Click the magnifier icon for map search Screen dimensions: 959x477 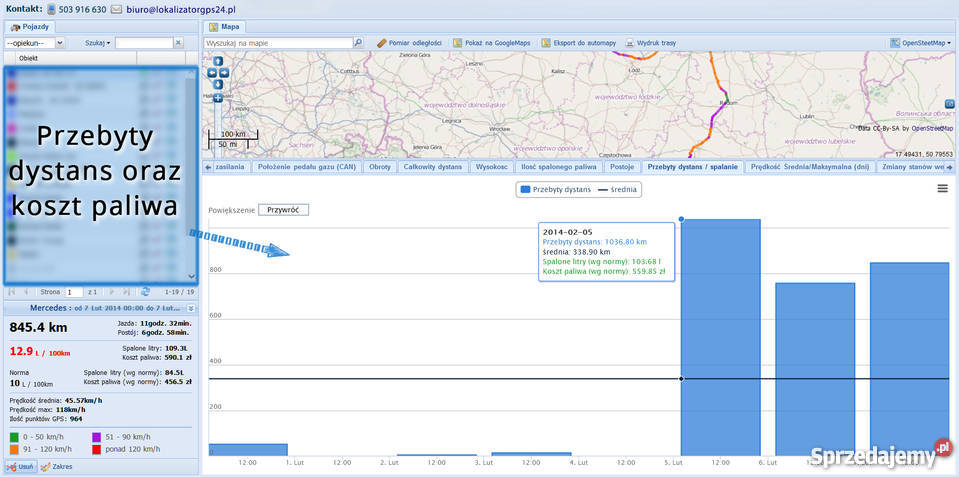[x=358, y=43]
